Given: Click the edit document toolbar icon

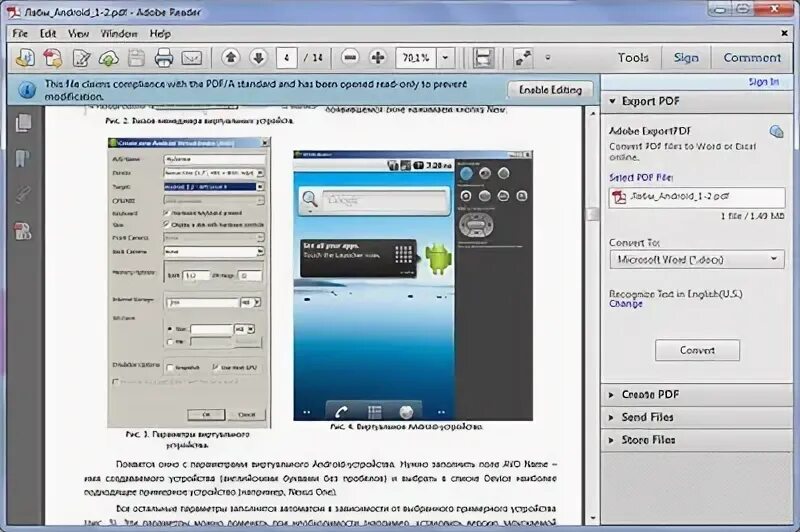Looking at the screenshot, I should point(81,58).
